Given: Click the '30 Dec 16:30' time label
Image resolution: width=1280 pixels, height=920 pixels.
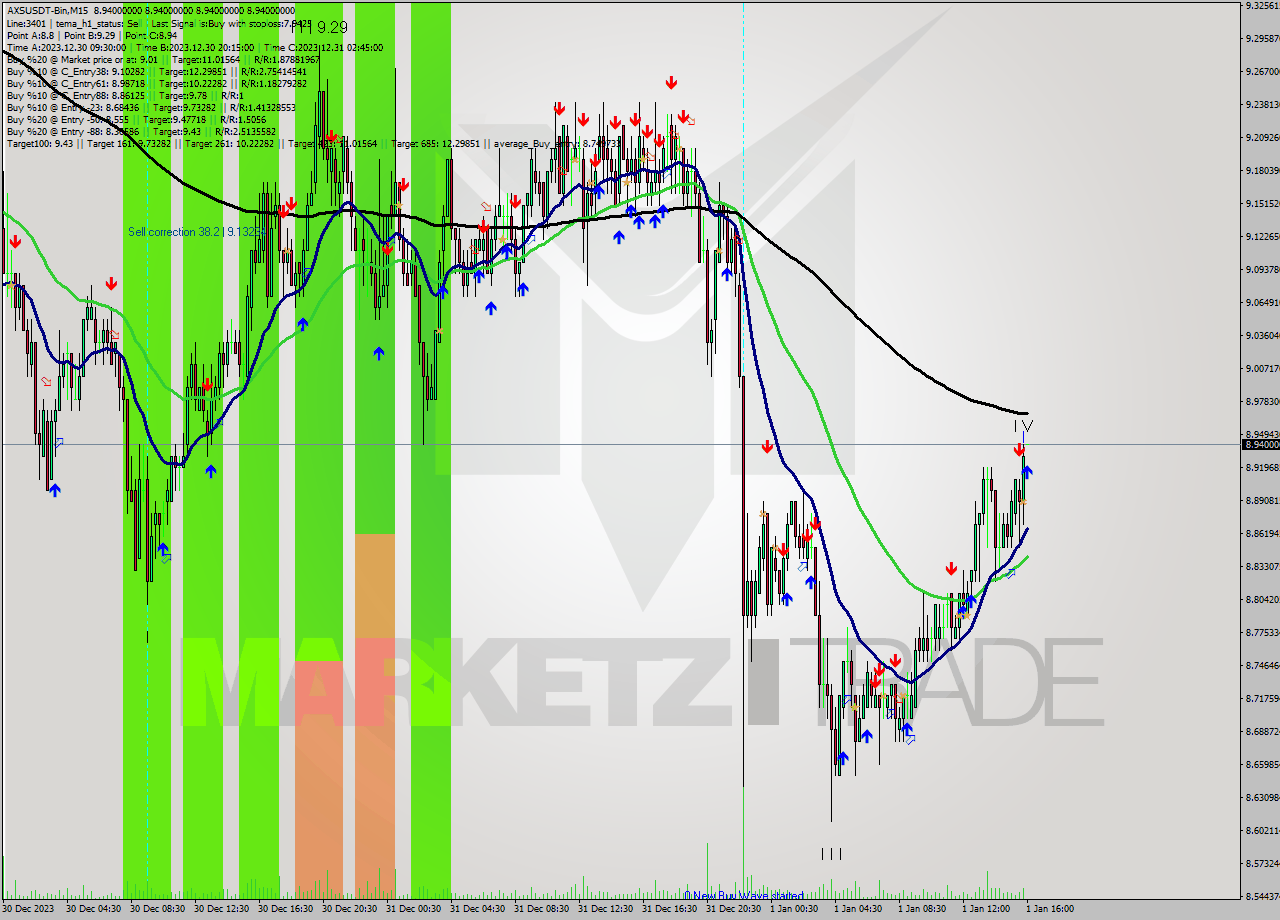Looking at the screenshot, I should coord(286,910).
